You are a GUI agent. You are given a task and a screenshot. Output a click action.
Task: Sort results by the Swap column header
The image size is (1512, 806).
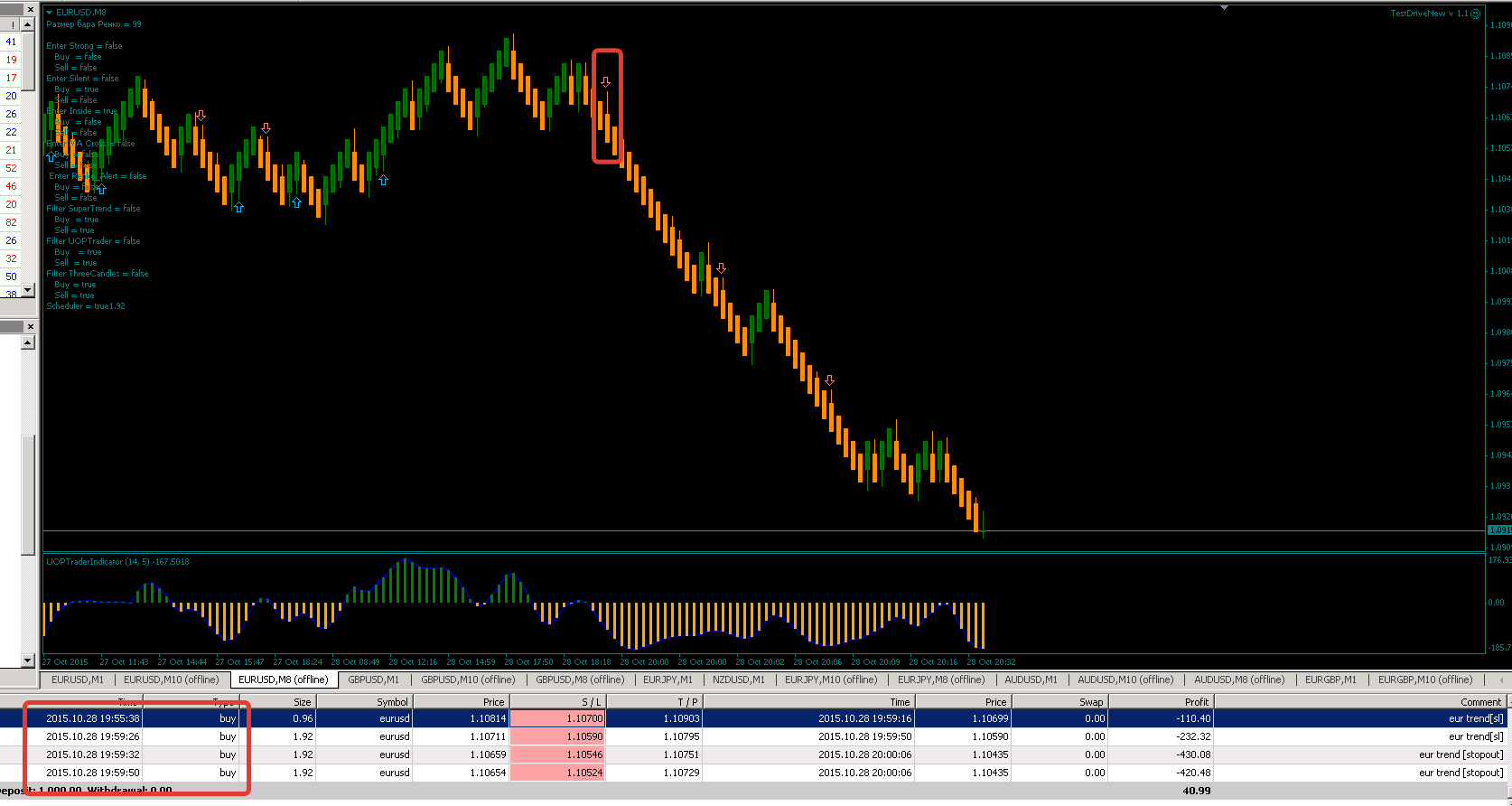[x=1059, y=702]
